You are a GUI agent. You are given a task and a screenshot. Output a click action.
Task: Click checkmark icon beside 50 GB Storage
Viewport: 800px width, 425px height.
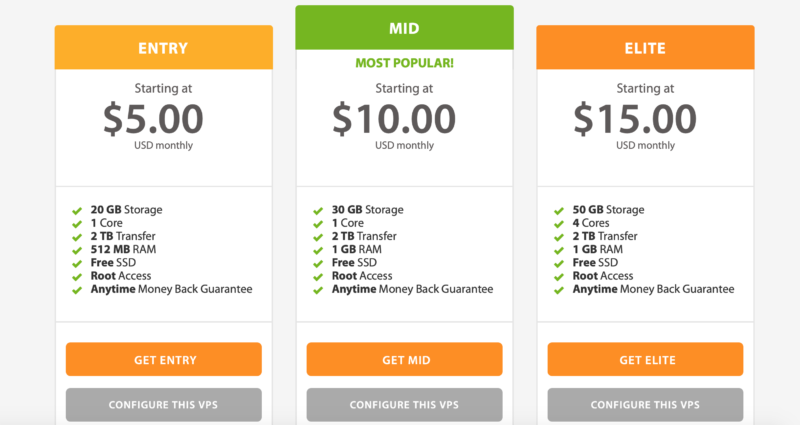tap(558, 211)
